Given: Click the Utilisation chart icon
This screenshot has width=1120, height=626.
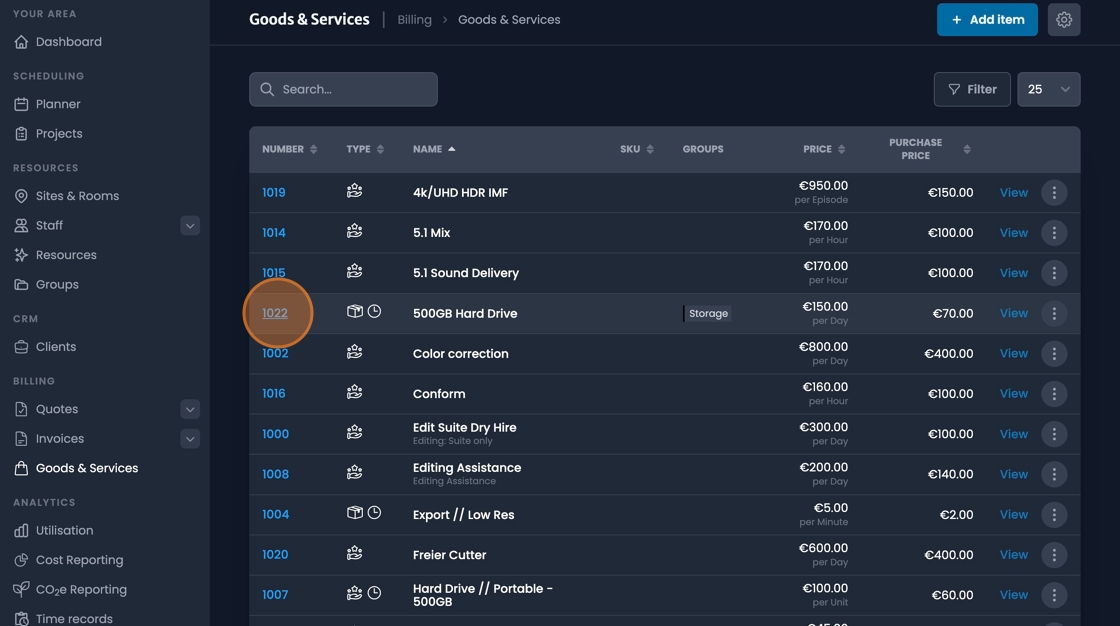Looking at the screenshot, I should point(21,530).
